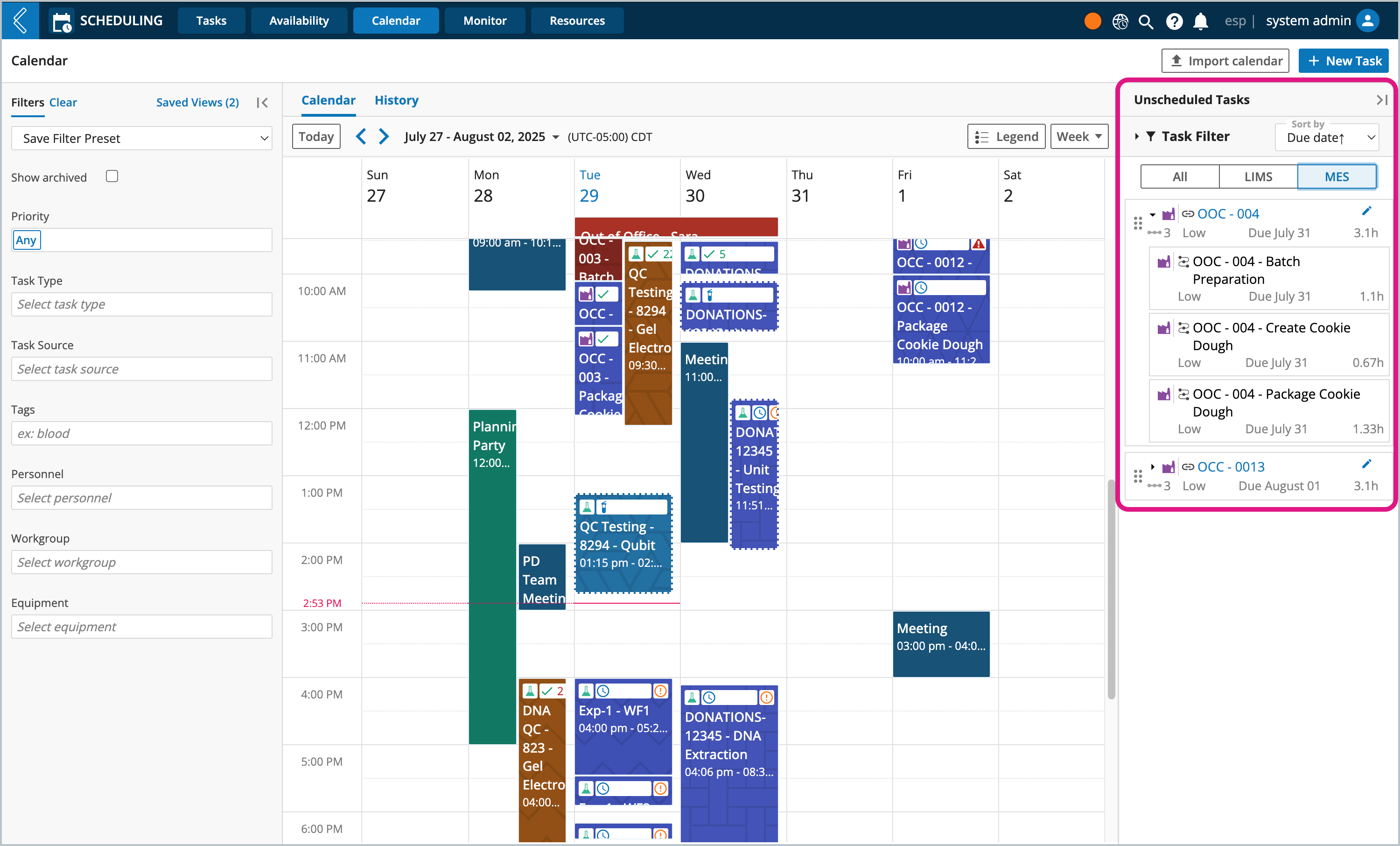The width and height of the screenshot is (1400, 846).
Task: Open the Friday Meeting 03:00 pm event
Action: tap(941, 643)
